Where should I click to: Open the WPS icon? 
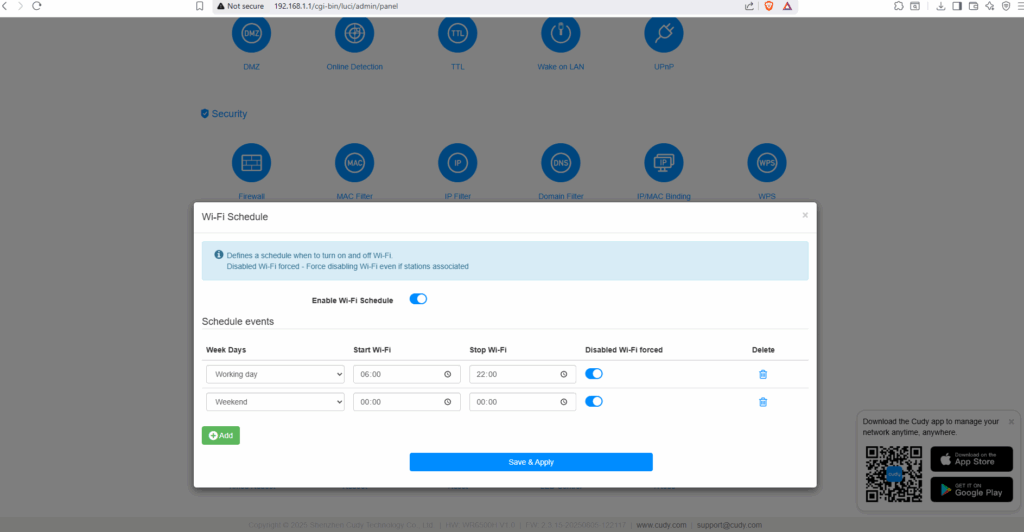click(767, 163)
